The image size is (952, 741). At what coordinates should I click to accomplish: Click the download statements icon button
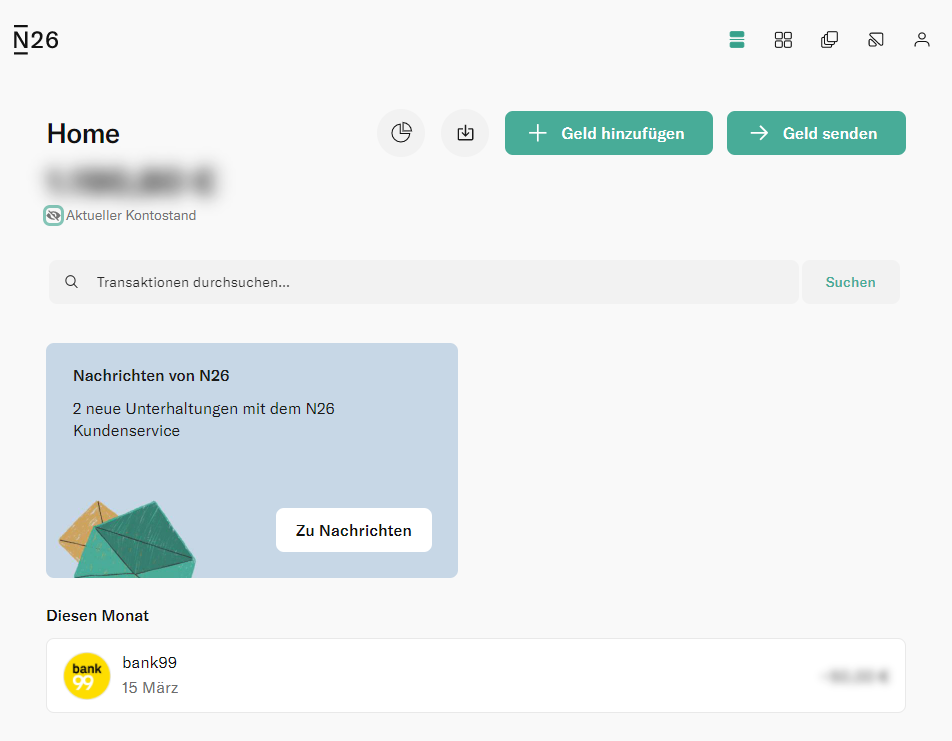coord(465,133)
